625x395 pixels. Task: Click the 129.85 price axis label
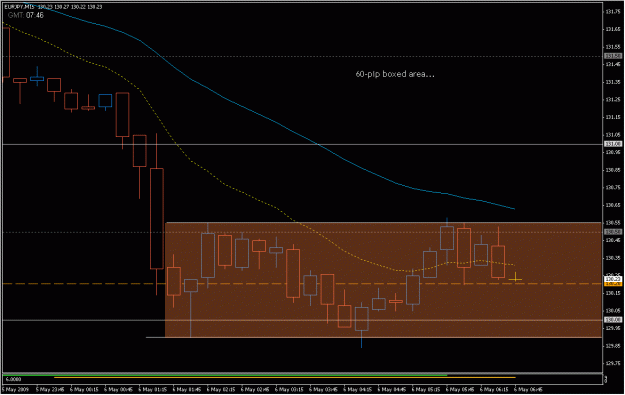(613, 346)
